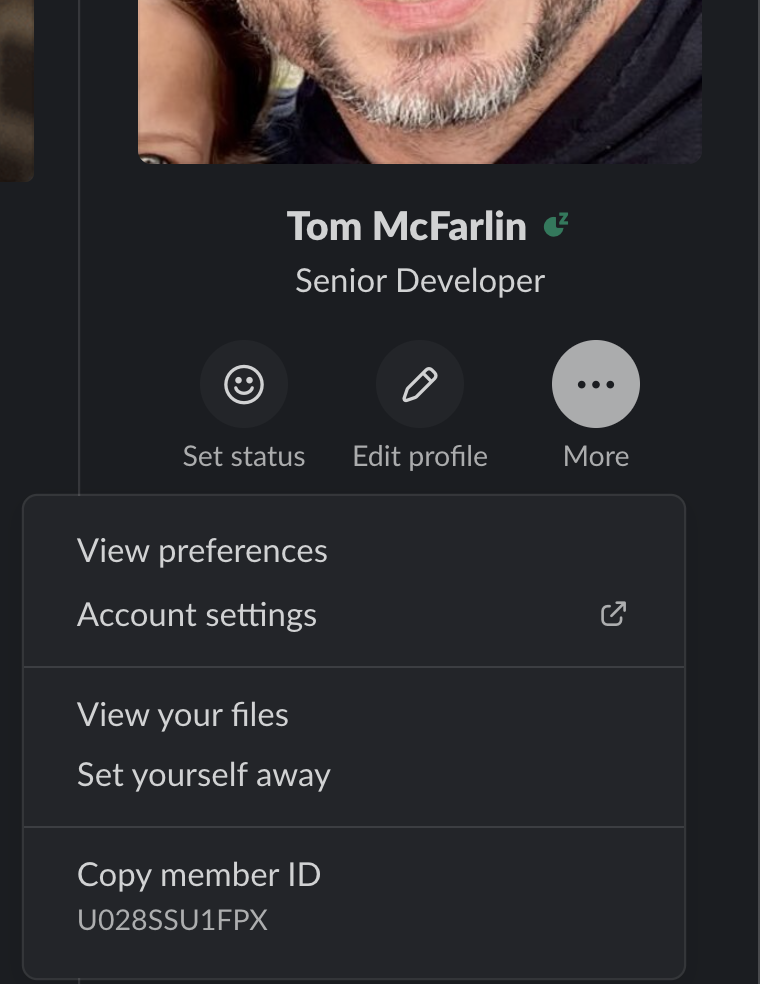Click the away status icon beside the name
The height and width of the screenshot is (984, 760).
click(555, 225)
